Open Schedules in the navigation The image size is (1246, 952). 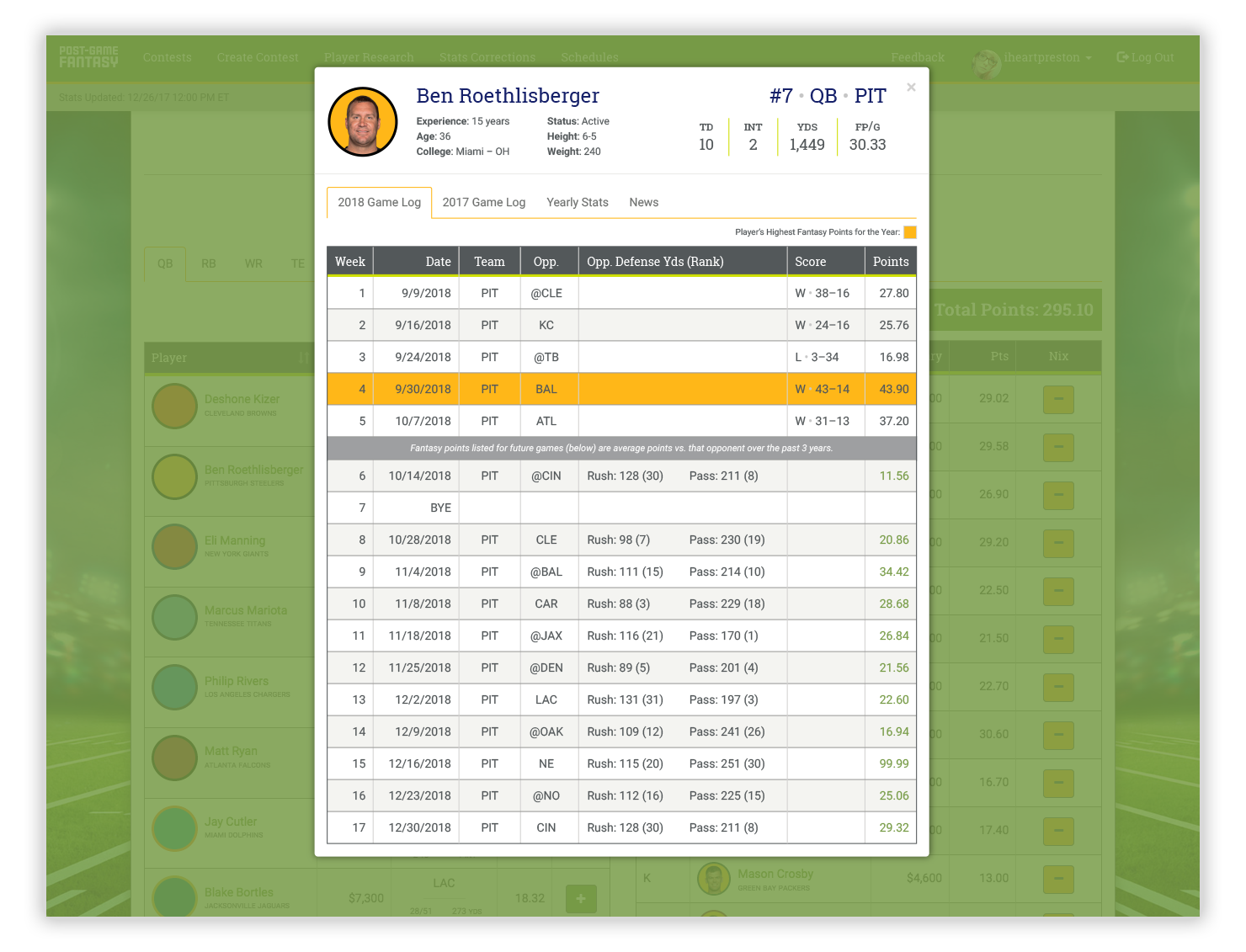coord(590,57)
